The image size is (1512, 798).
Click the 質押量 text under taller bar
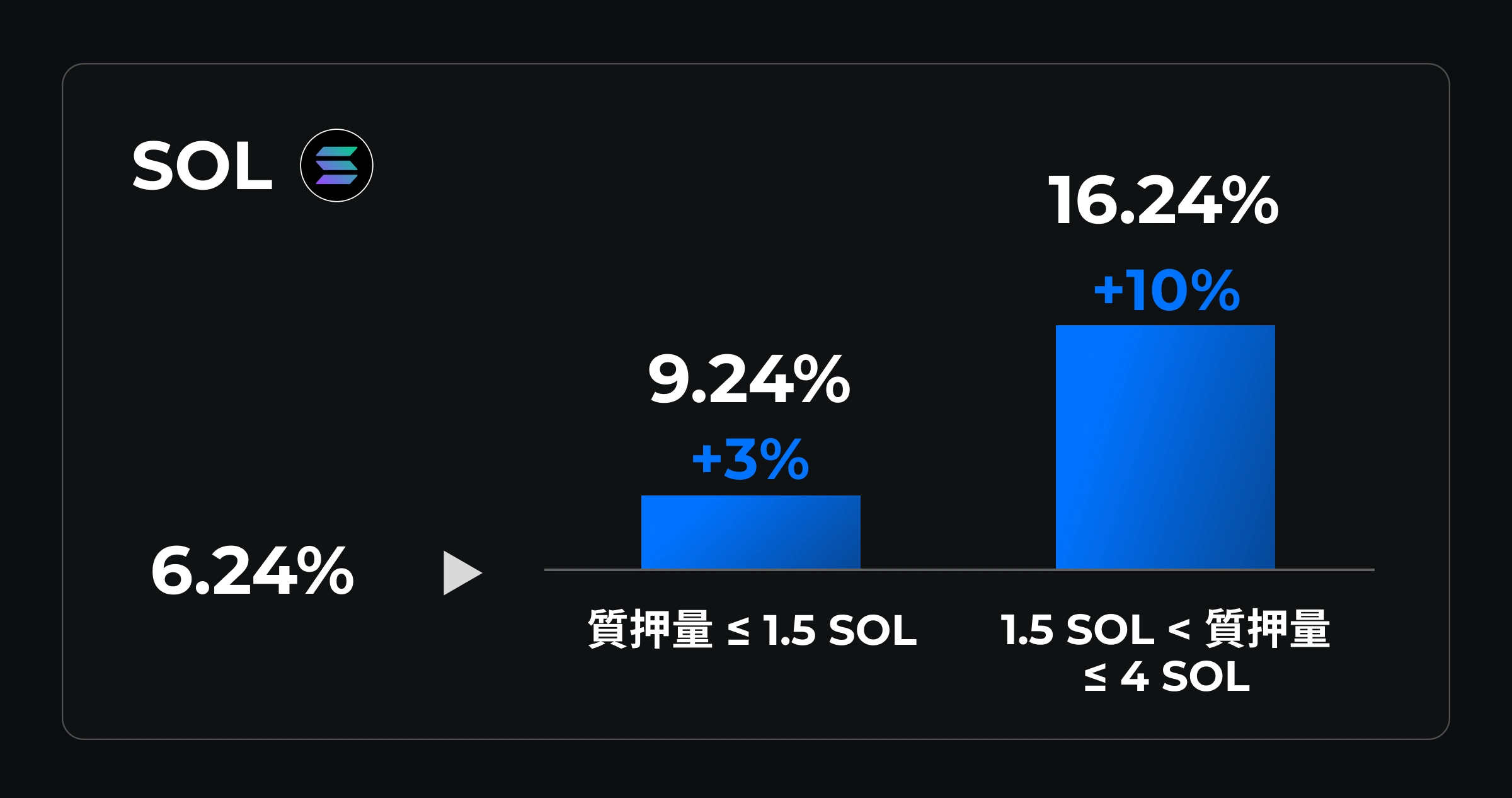1268,629
